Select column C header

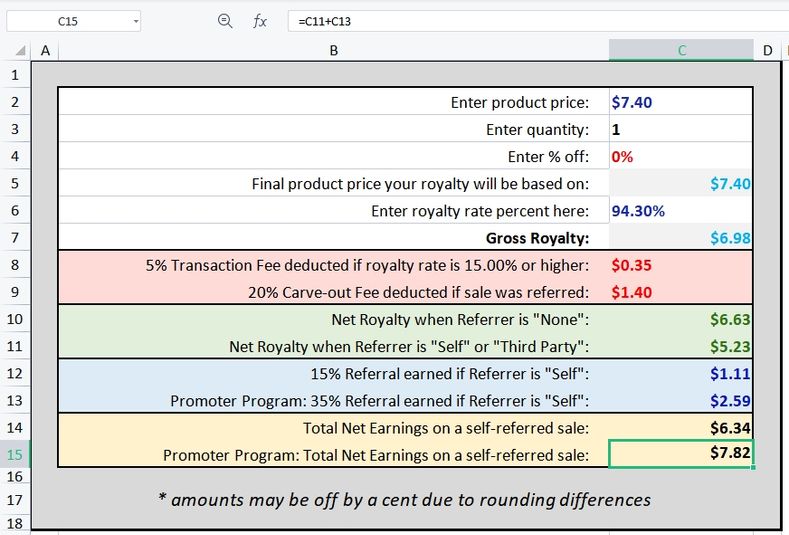click(681, 50)
